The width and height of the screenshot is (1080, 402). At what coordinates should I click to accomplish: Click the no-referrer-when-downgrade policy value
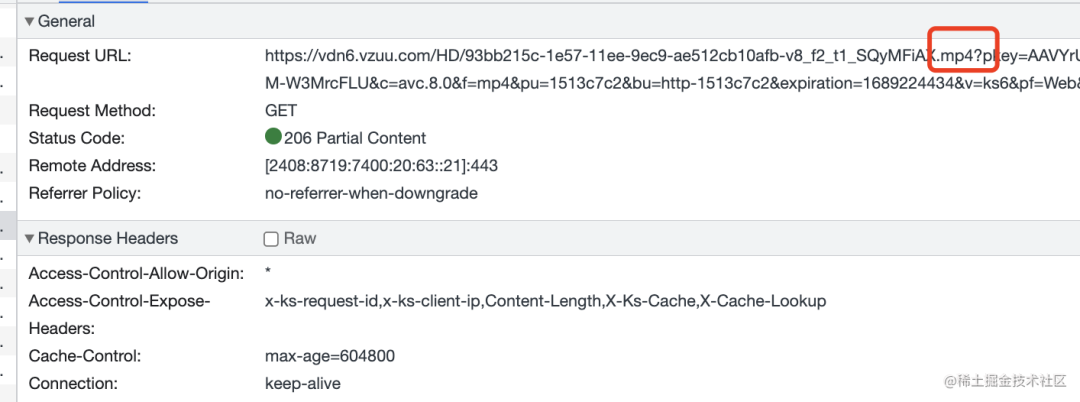[x=371, y=193]
